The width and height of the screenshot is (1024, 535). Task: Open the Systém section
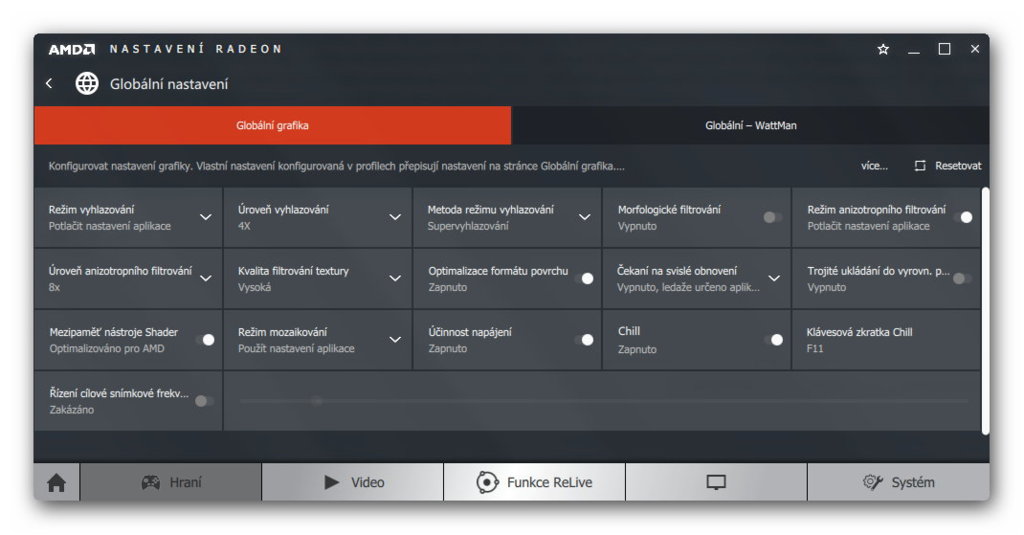[x=898, y=483]
